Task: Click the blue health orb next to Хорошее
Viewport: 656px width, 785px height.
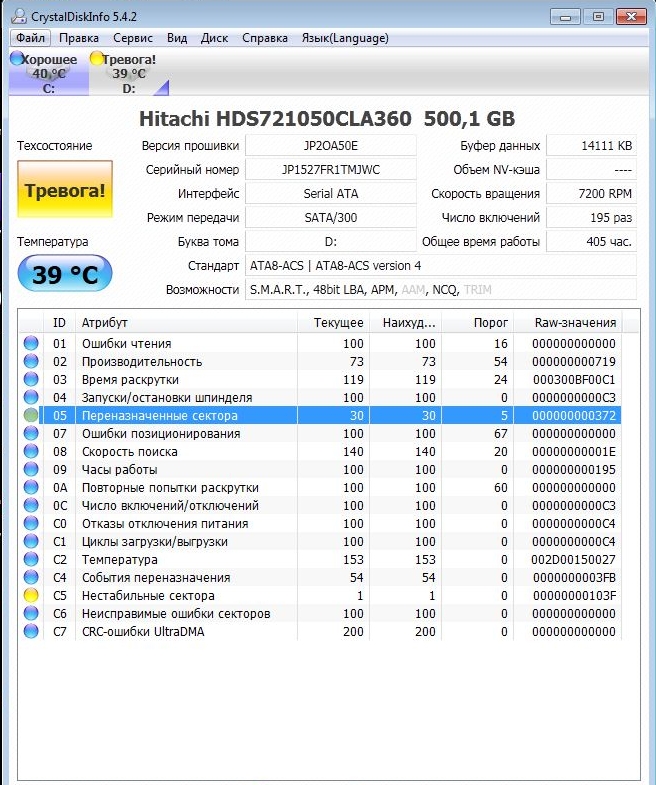Action: click(17, 59)
